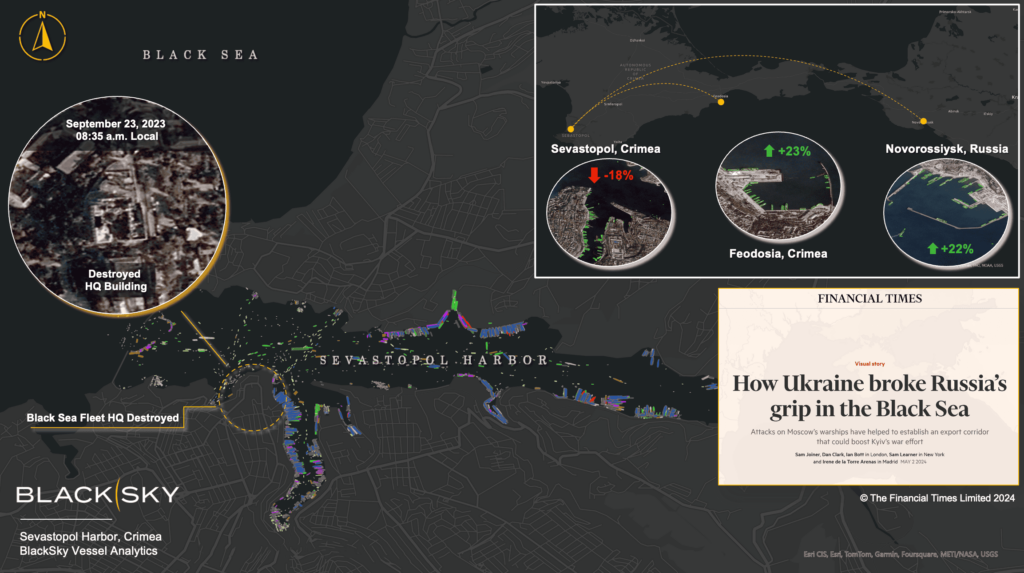Select the Novorossiysk yellow dot on inset map

coord(922,121)
